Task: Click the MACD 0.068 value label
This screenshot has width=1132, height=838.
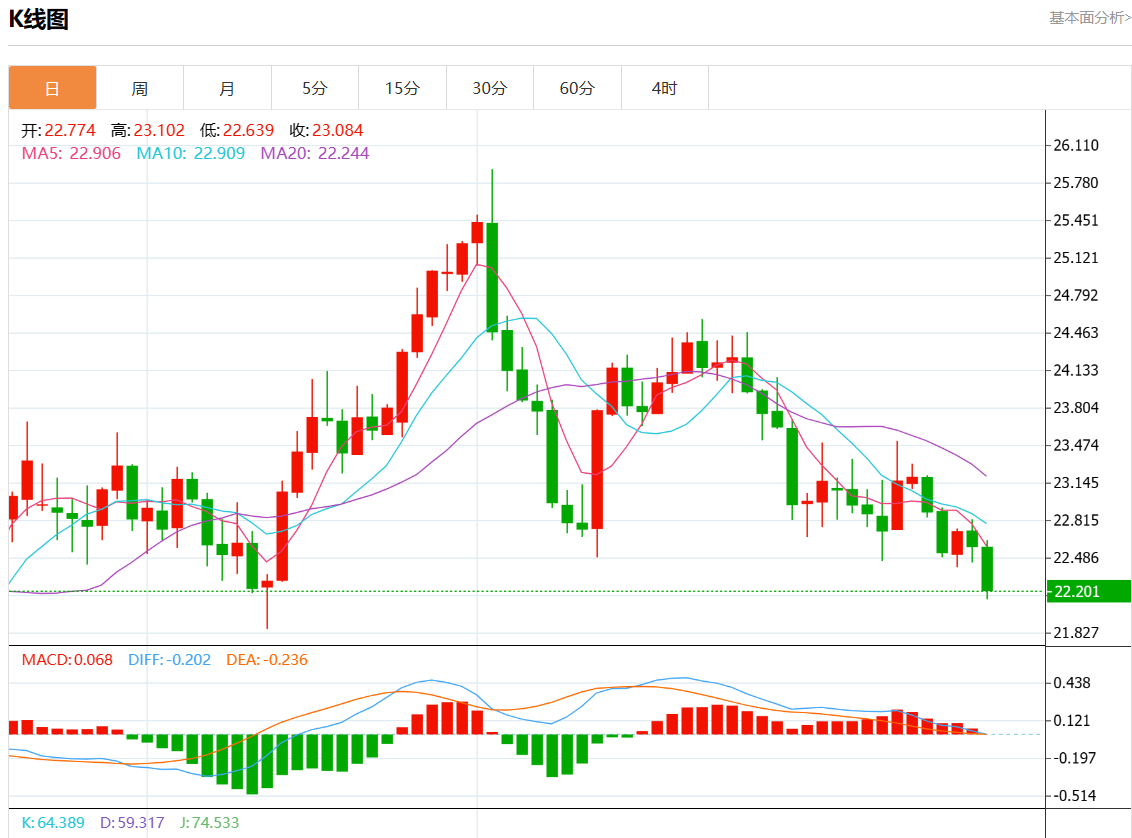Action: [x=67, y=660]
